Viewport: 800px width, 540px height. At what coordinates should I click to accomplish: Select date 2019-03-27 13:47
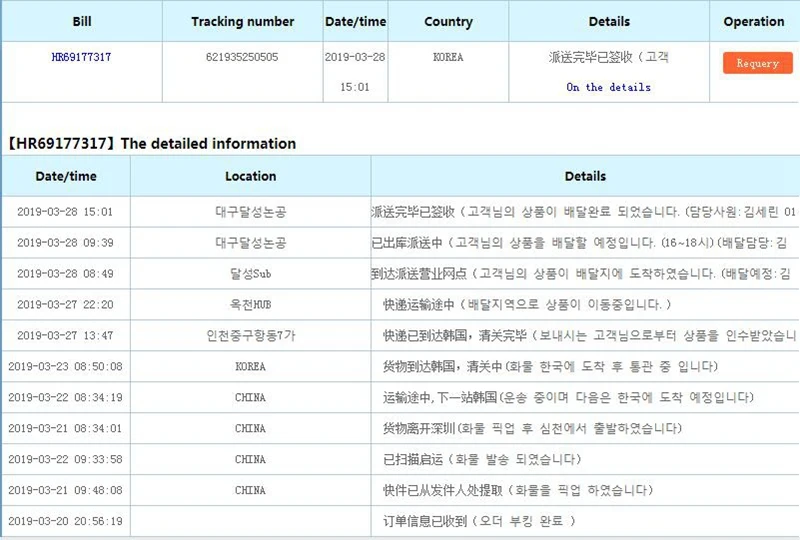coord(65,335)
